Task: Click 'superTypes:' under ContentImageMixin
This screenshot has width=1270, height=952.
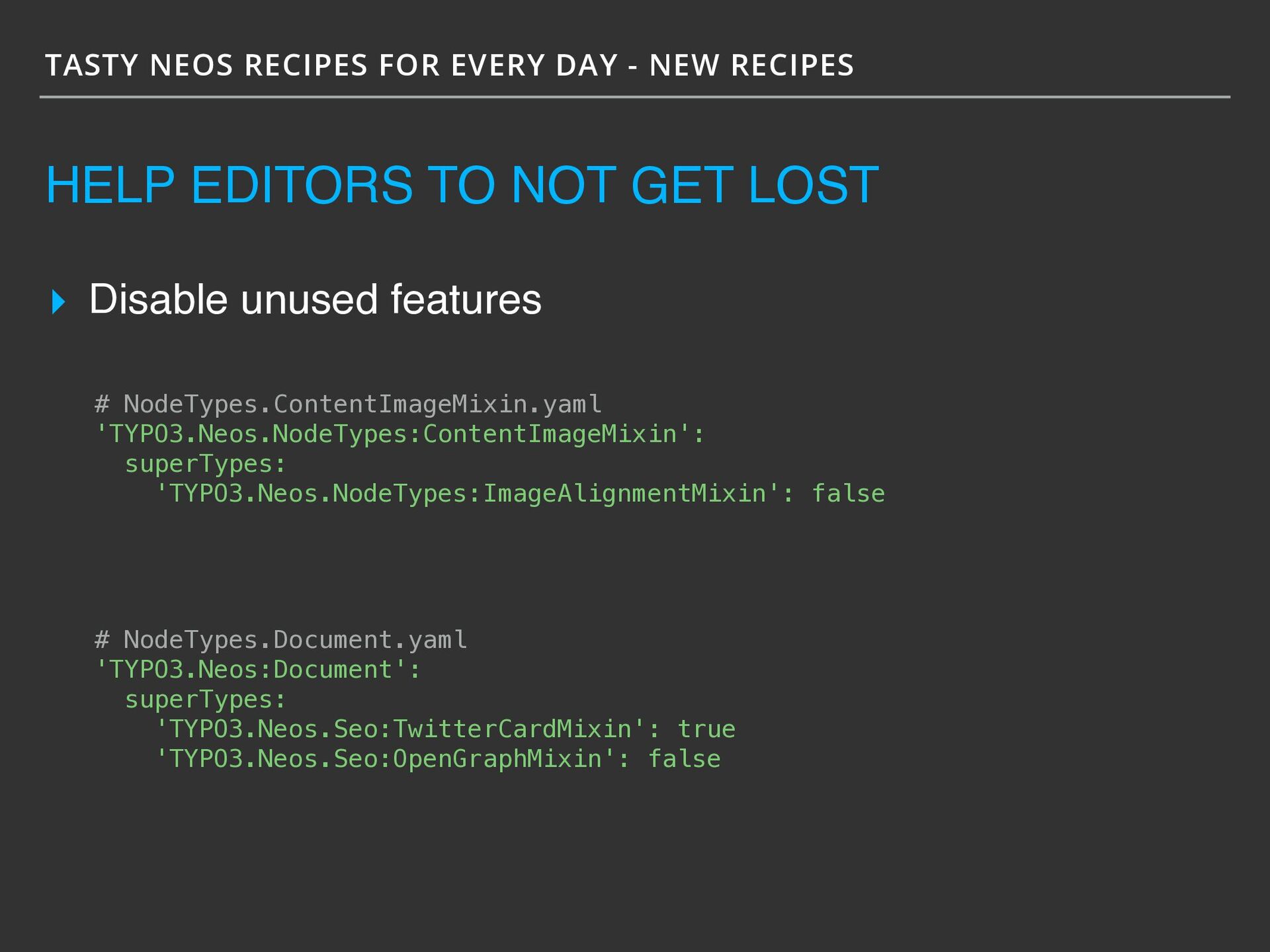Action: [205, 464]
